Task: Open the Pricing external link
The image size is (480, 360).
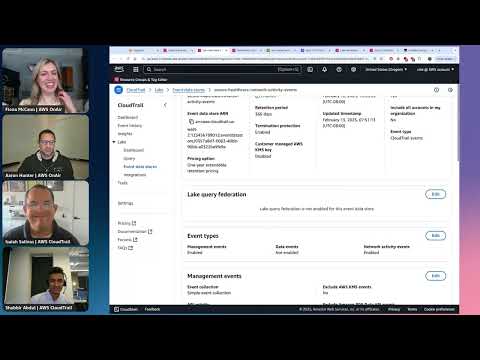Action: (127, 223)
